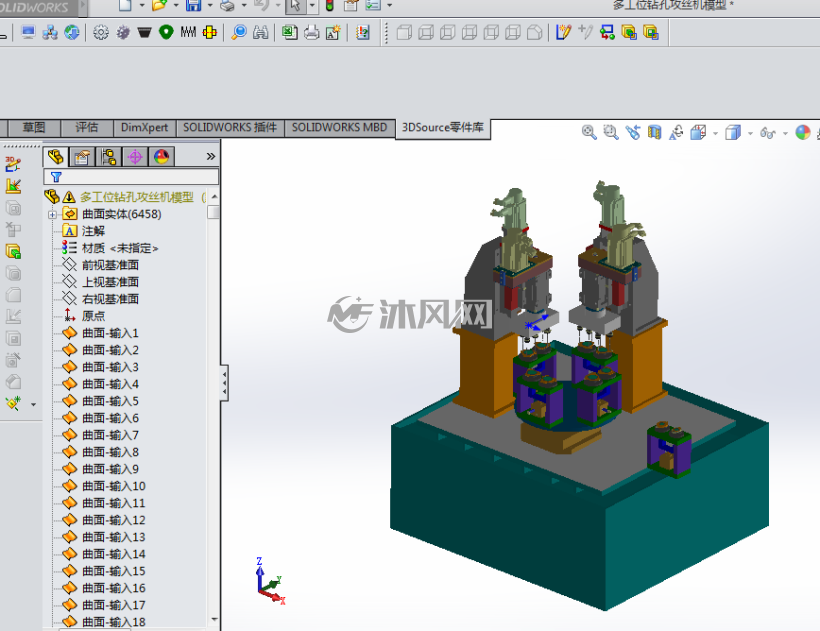The image size is (820, 631).
Task: Switch to the SOLIDWORKS MBD tab
Action: [339, 128]
